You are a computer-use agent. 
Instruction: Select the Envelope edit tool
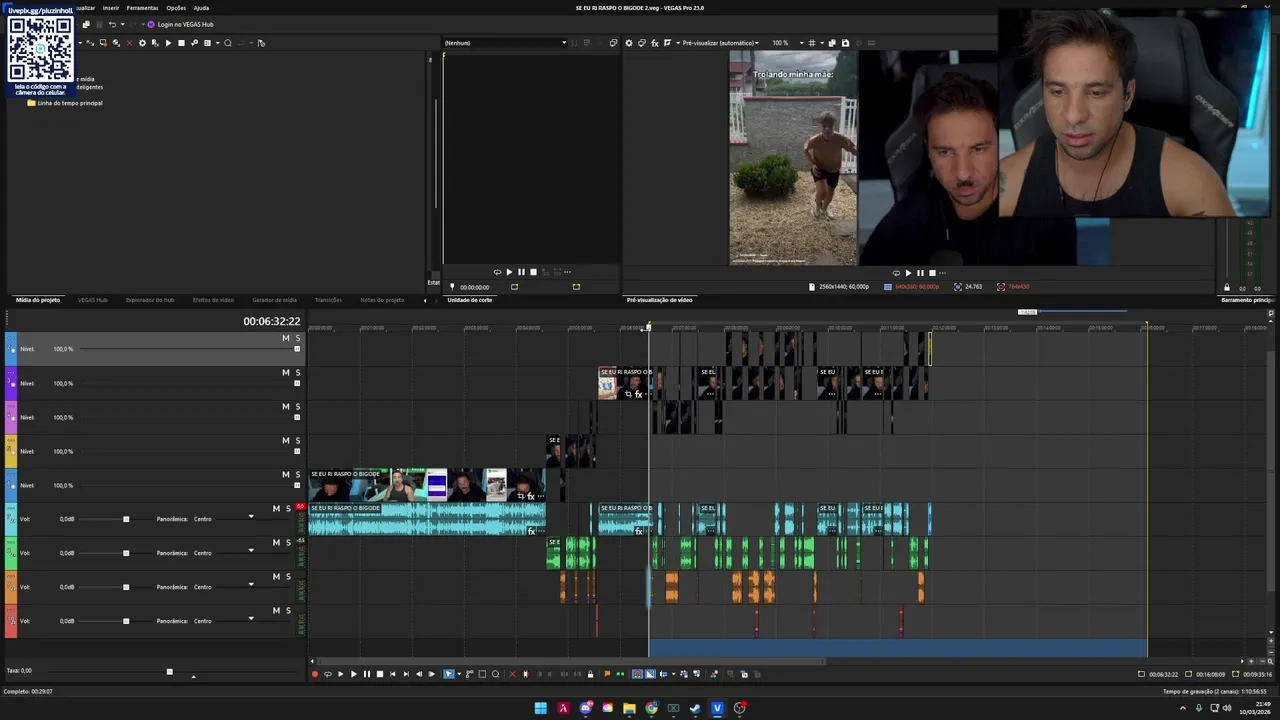click(x=469, y=674)
